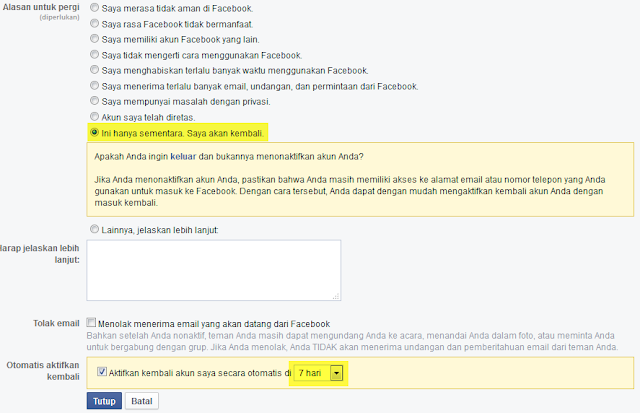The image size is (640, 413).
Task: Click inside the explanation text area
Action: [213, 270]
